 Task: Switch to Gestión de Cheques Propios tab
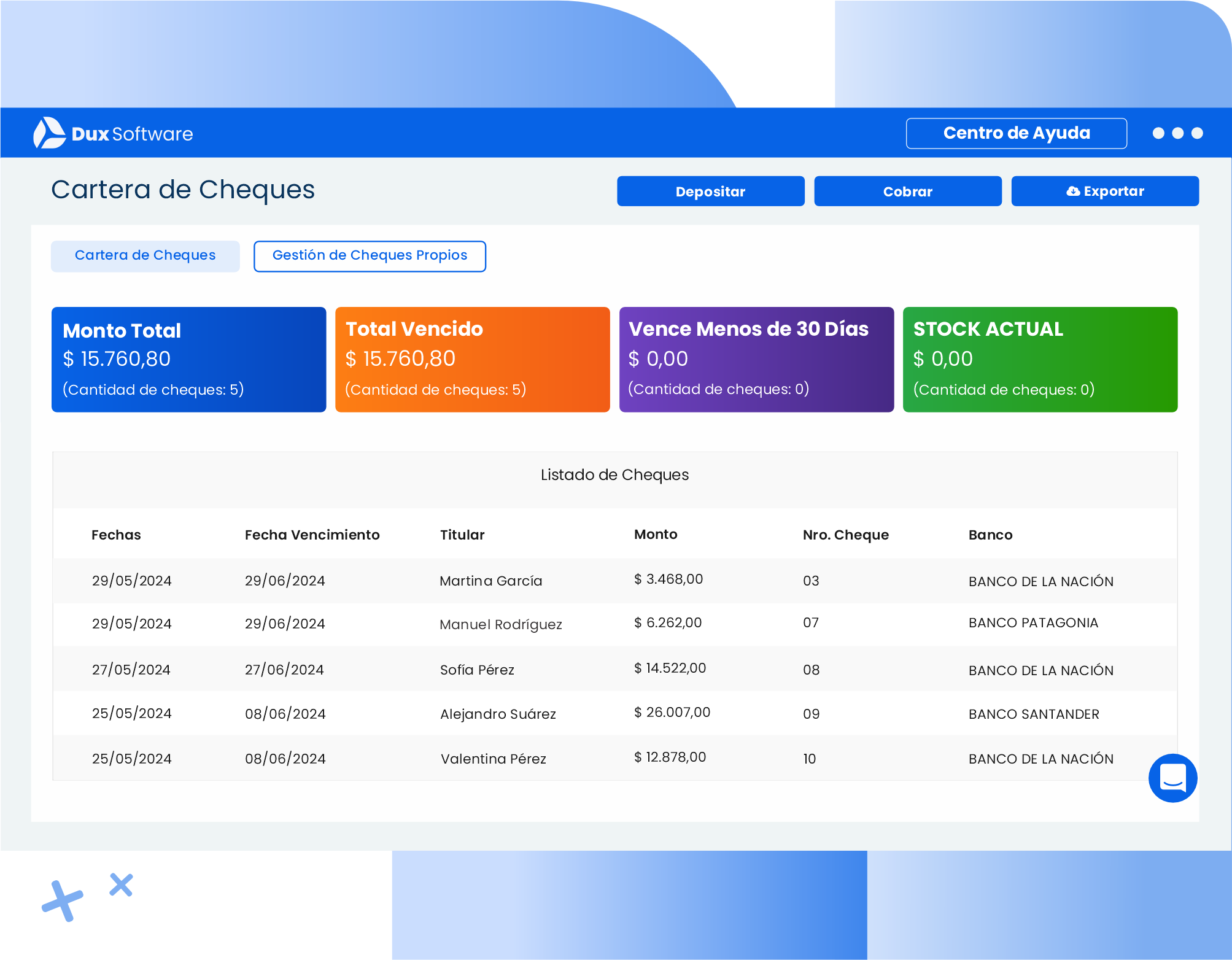pyautogui.click(x=370, y=255)
